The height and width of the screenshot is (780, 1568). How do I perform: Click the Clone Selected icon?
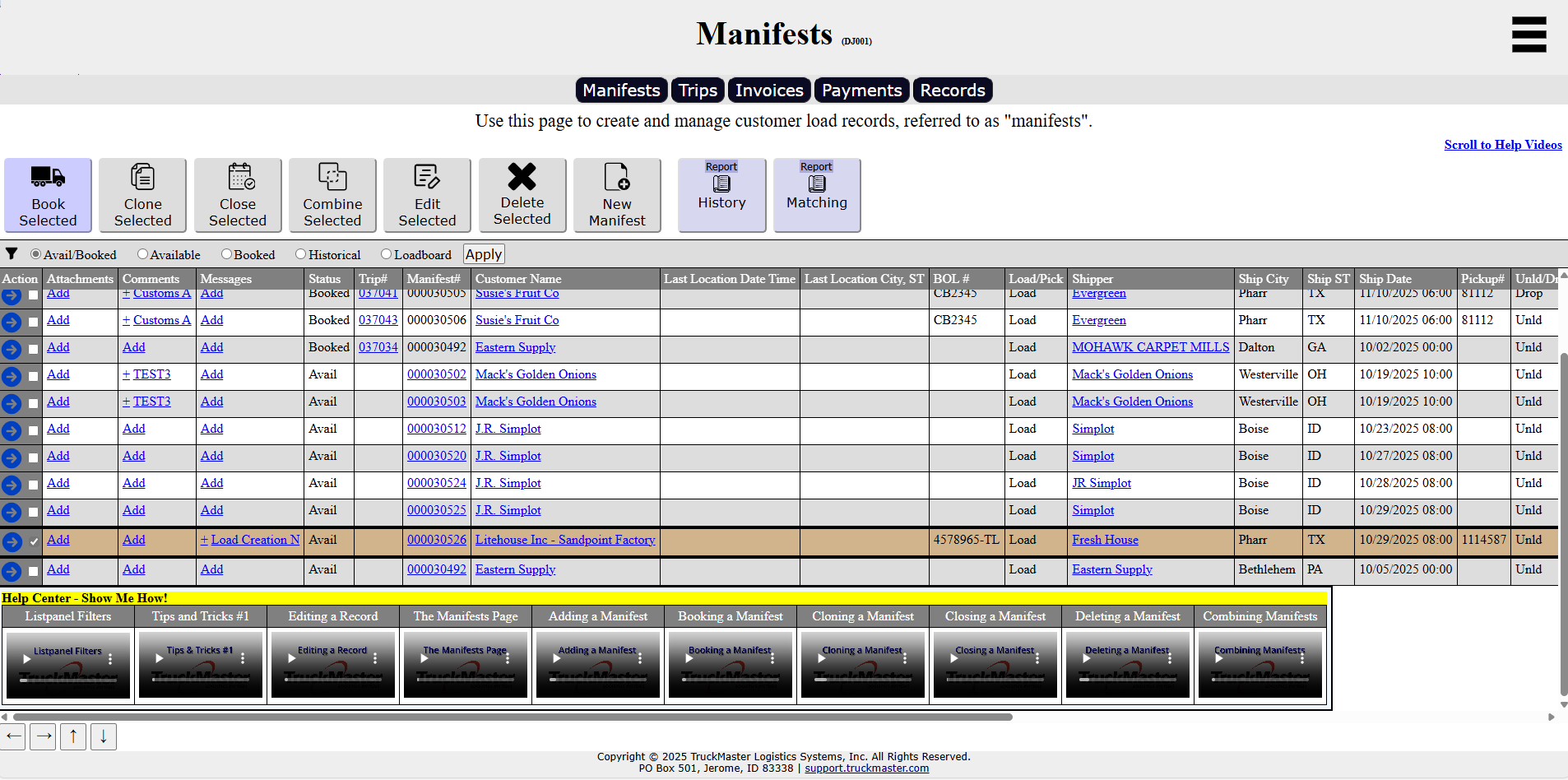[x=142, y=177]
